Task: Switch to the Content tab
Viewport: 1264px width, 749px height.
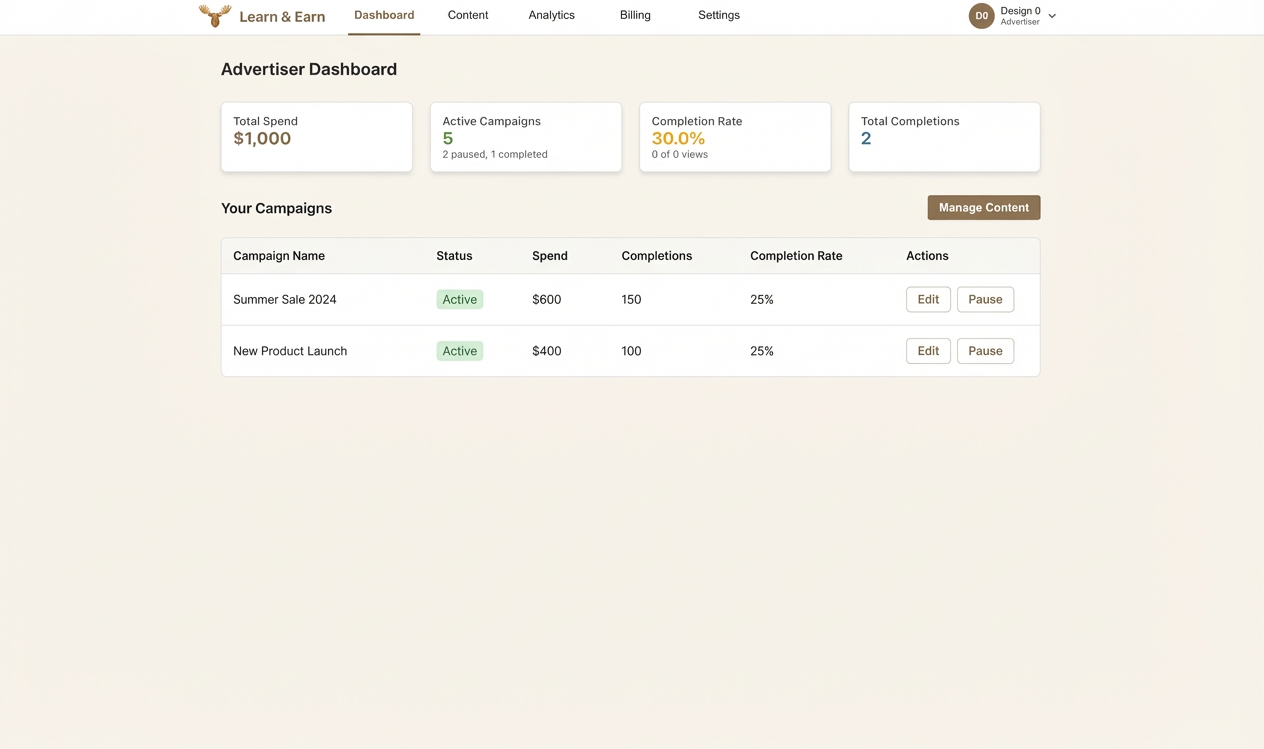Action: tap(468, 15)
